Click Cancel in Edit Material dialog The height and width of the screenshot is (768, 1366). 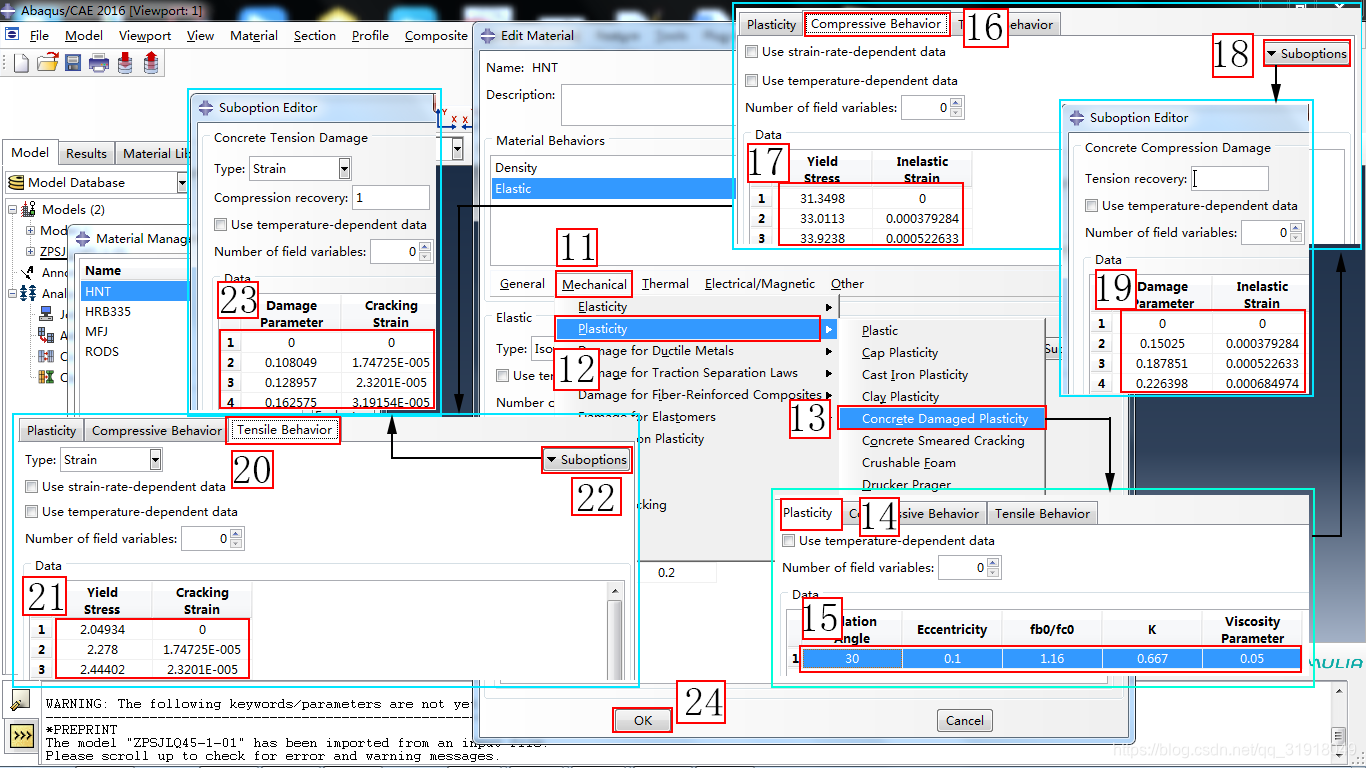[x=965, y=720]
